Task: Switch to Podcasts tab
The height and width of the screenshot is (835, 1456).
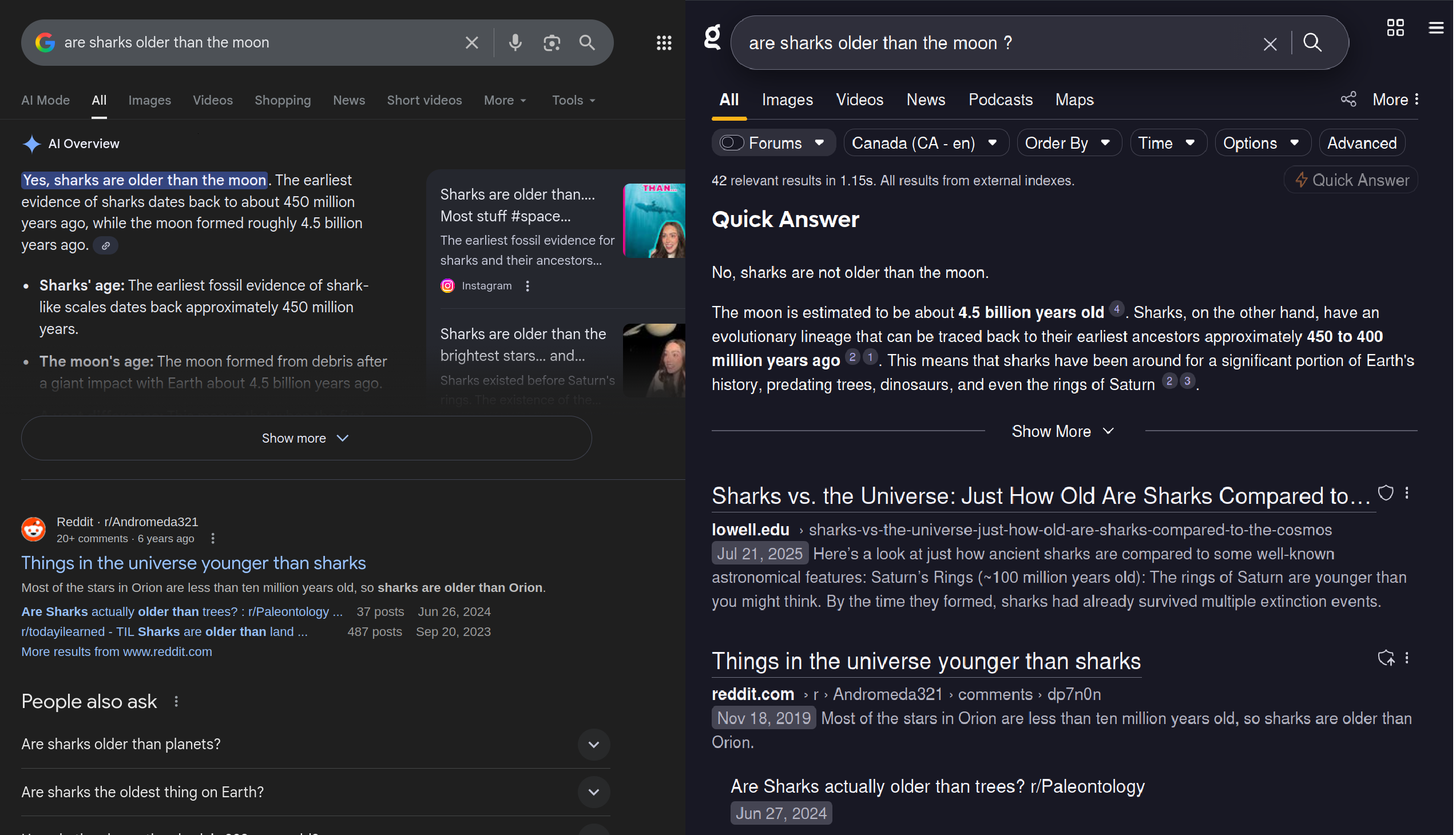Action: (x=1002, y=100)
